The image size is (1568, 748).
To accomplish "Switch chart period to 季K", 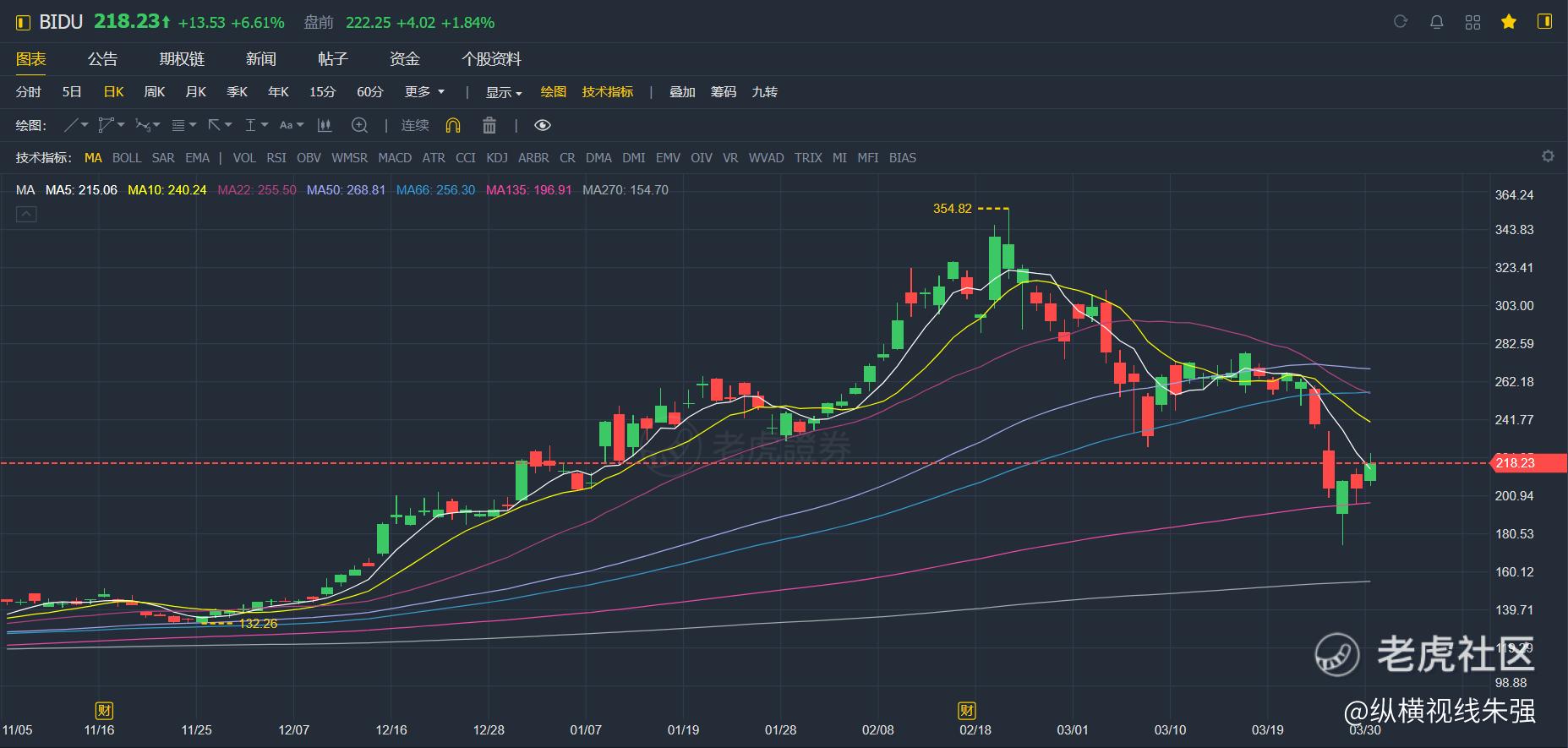I will 237,92.
